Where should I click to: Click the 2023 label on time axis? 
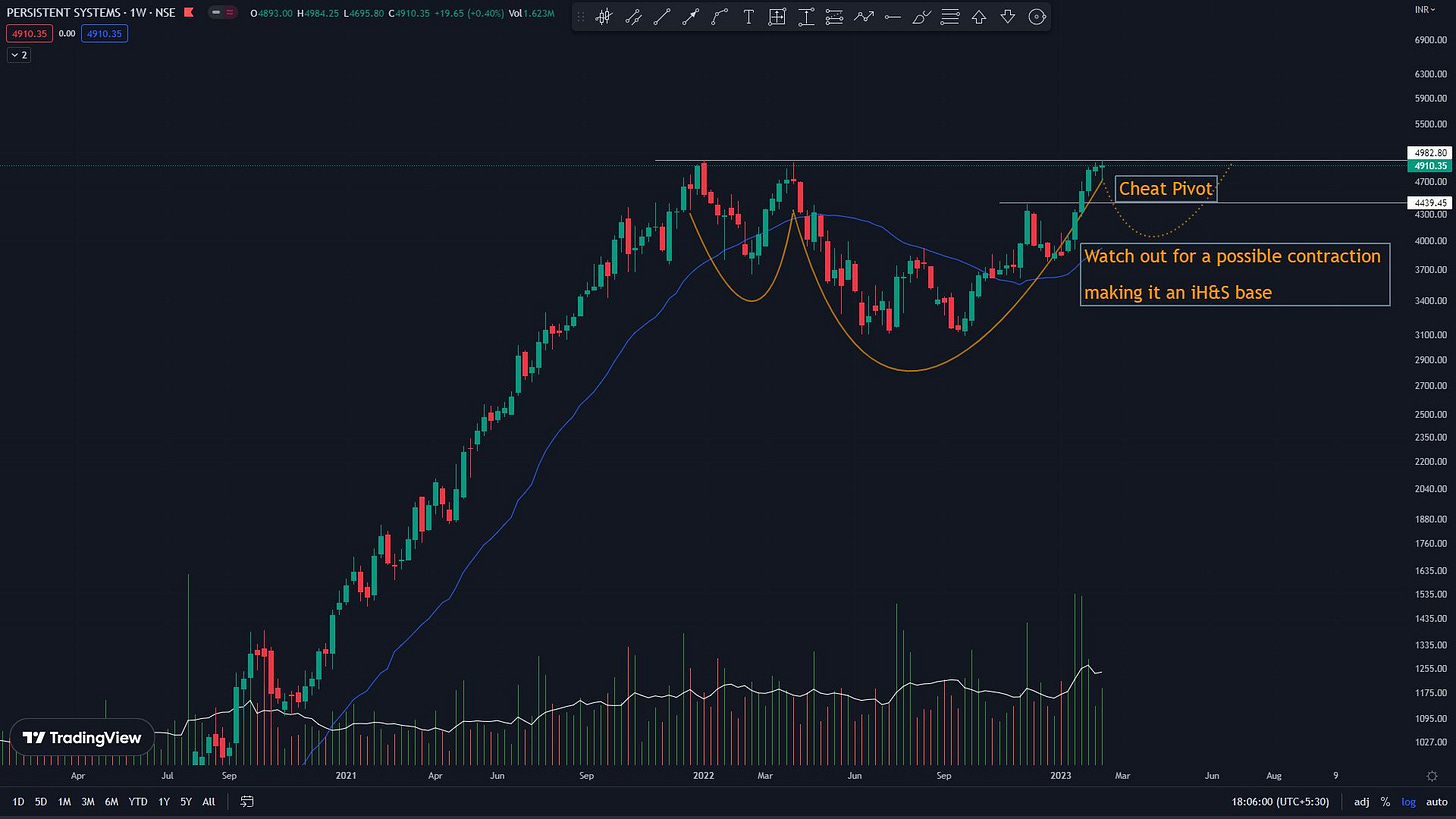(1060, 775)
